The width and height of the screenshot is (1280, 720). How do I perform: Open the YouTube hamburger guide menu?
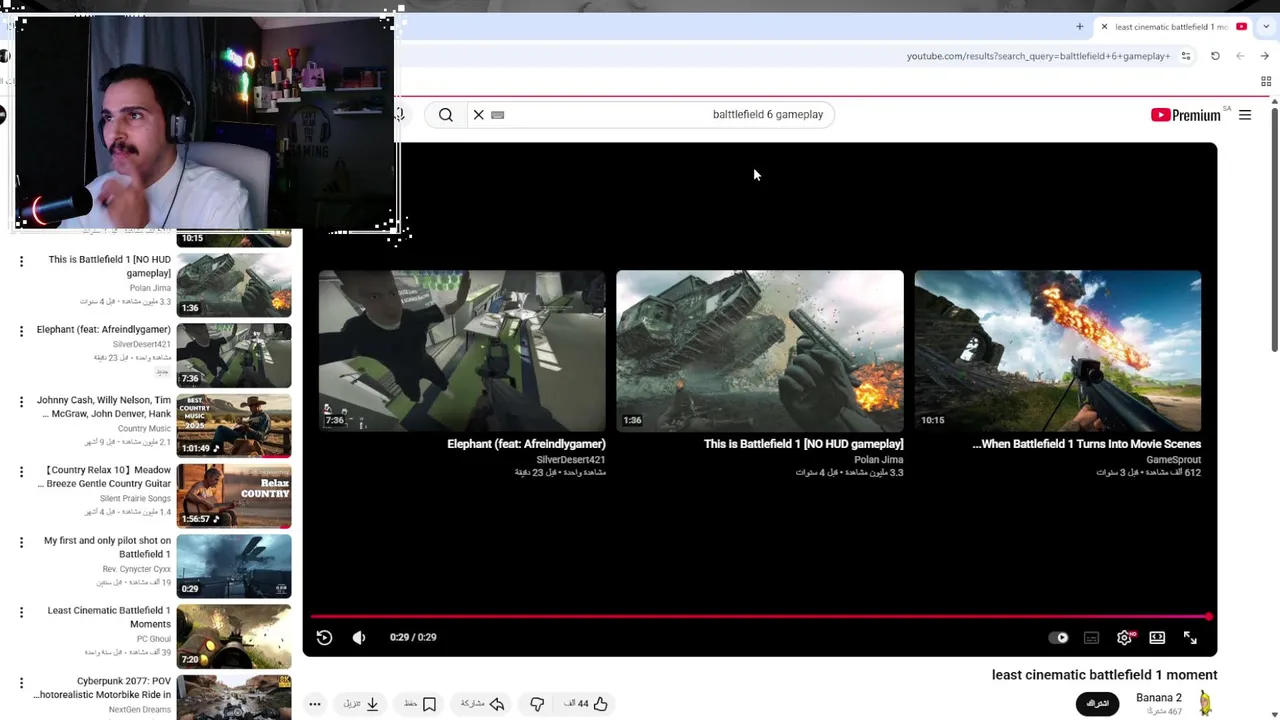(x=1245, y=115)
